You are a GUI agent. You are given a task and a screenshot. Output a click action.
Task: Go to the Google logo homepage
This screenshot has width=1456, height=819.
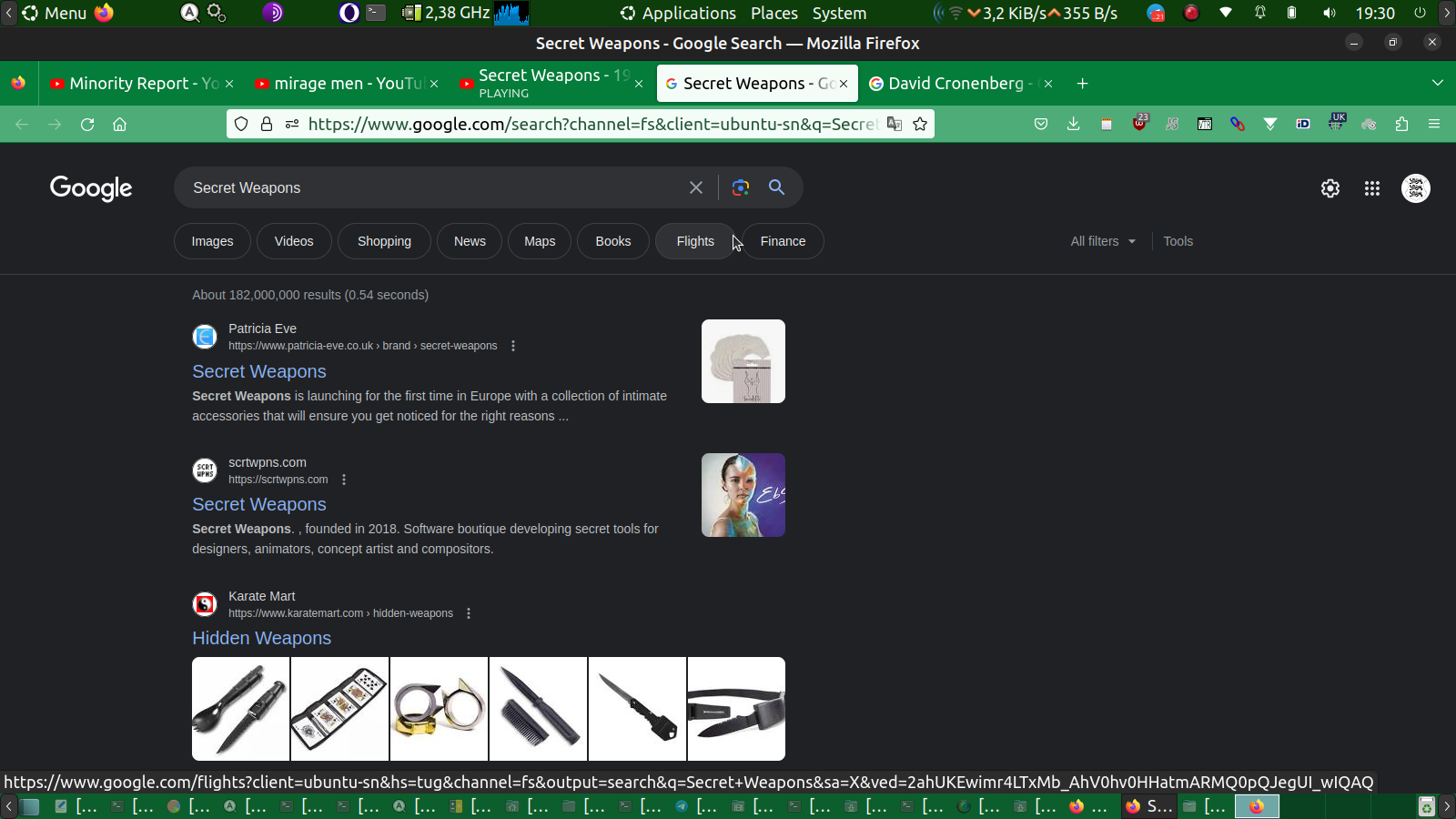coord(91,188)
